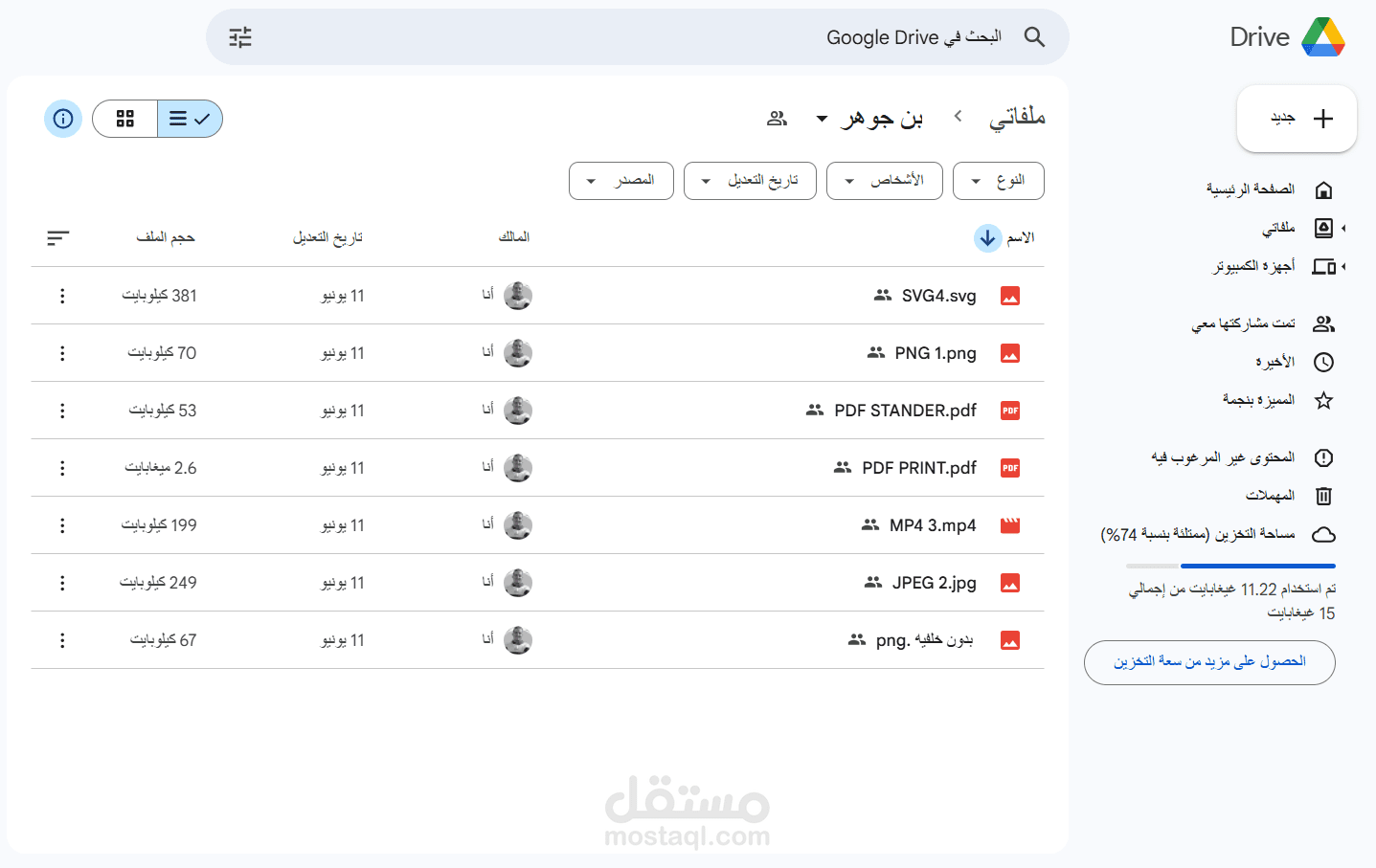The width and height of the screenshot is (1376, 868).
Task: Click the trash المهملات icon
Action: point(1323,496)
